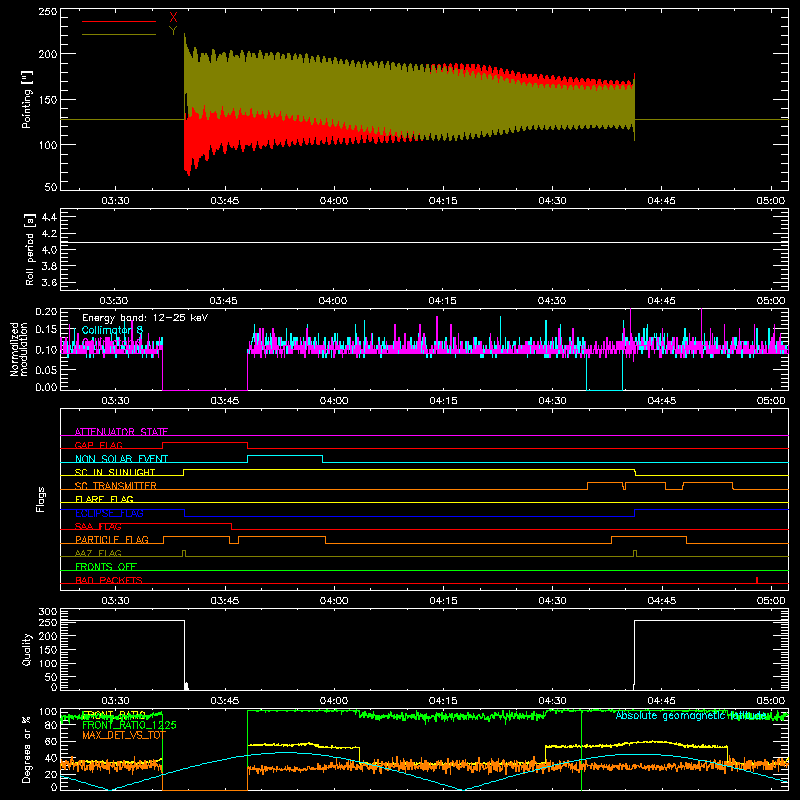Select the blue ECLIPSE_FLAG label
The height and width of the screenshot is (800, 800).
coord(109,513)
